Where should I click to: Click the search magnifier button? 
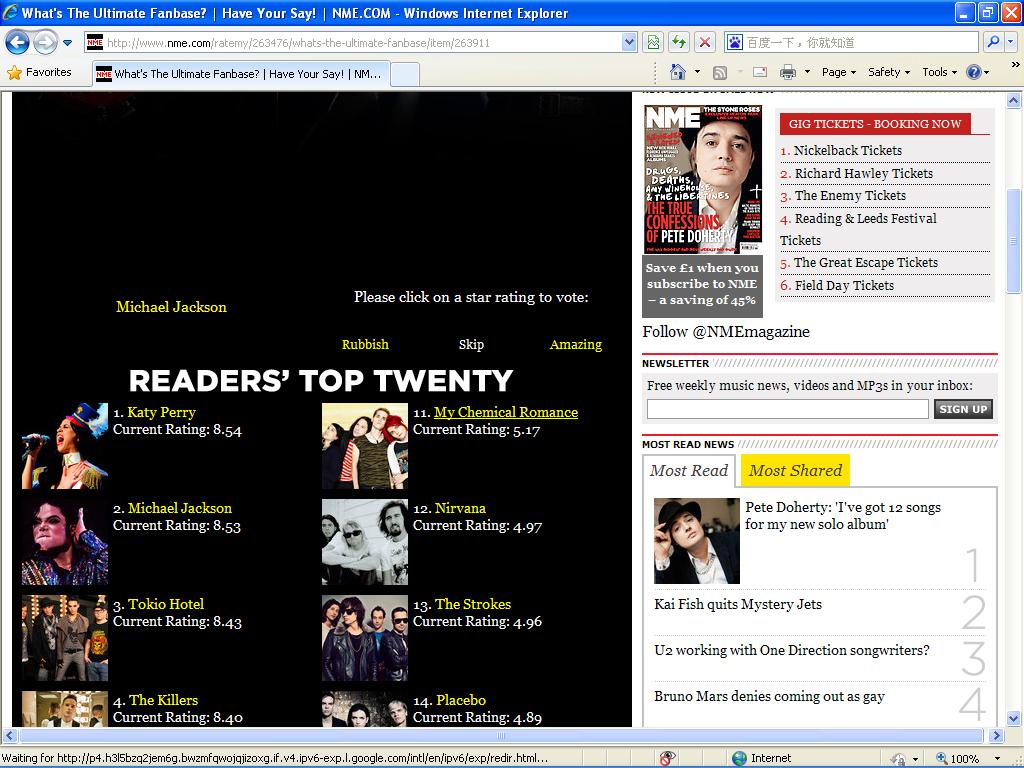(x=992, y=42)
